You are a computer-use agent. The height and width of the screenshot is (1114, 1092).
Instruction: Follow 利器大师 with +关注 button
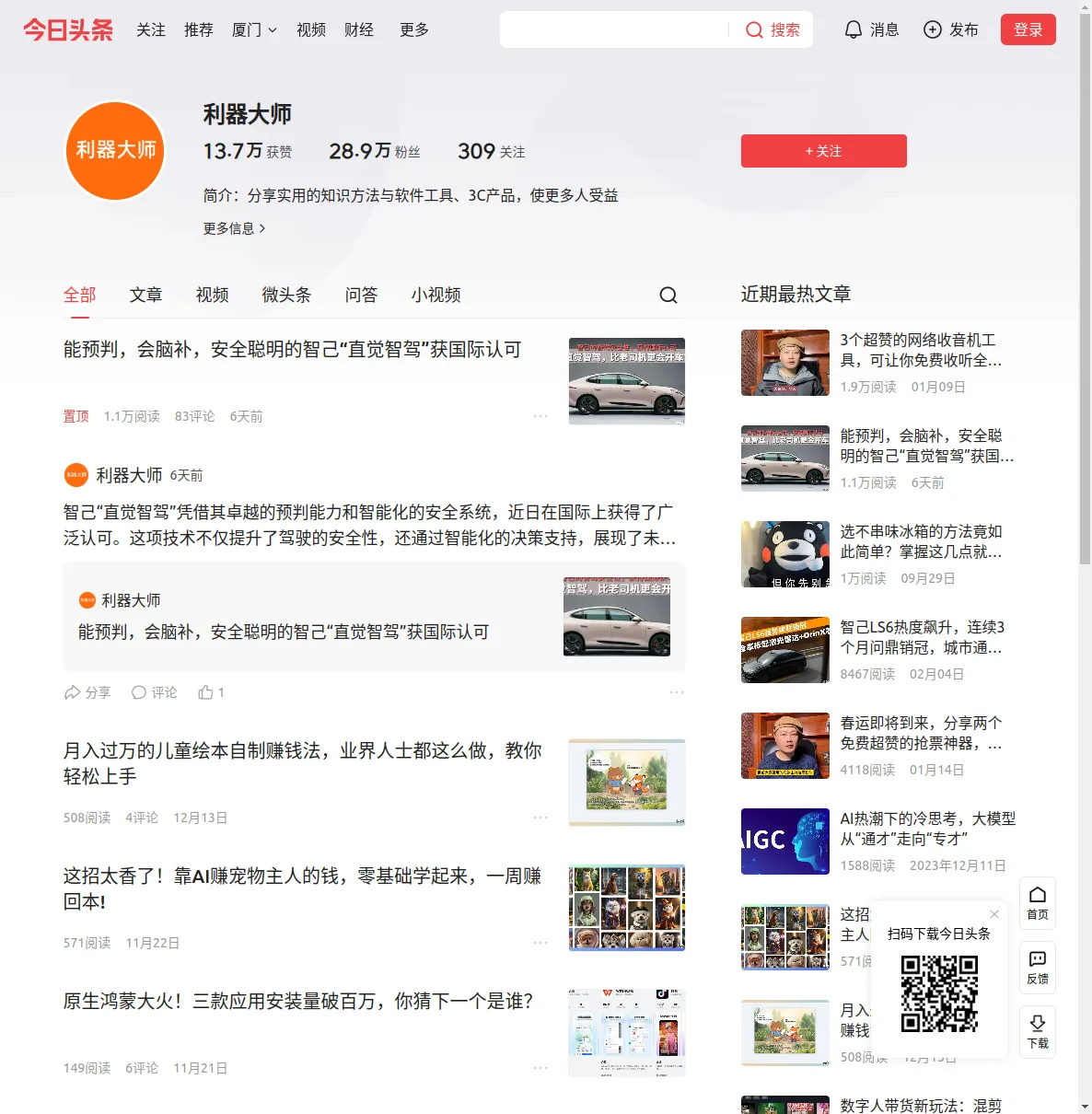(824, 151)
